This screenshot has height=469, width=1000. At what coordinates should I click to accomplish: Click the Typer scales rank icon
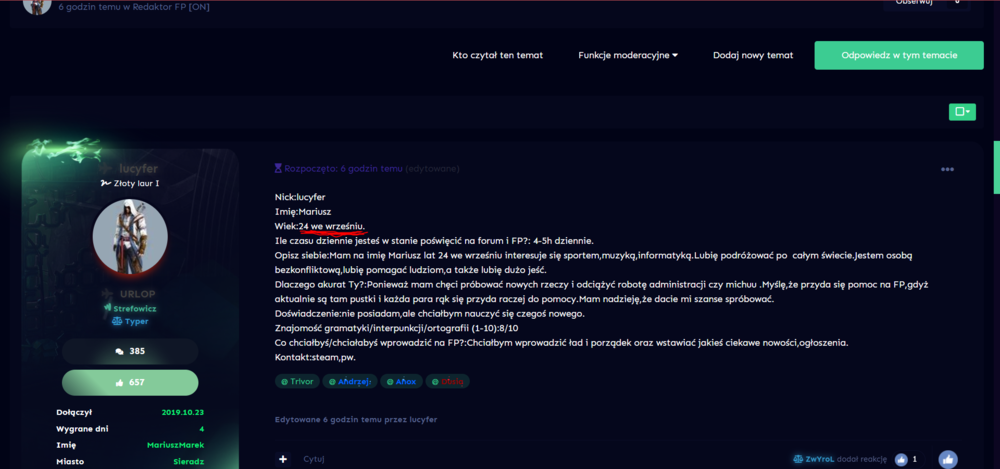pyautogui.click(x=116, y=322)
